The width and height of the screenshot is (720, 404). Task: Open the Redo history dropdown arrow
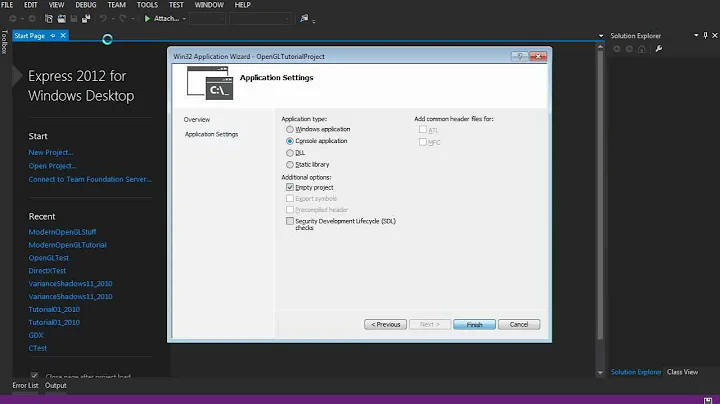point(132,19)
